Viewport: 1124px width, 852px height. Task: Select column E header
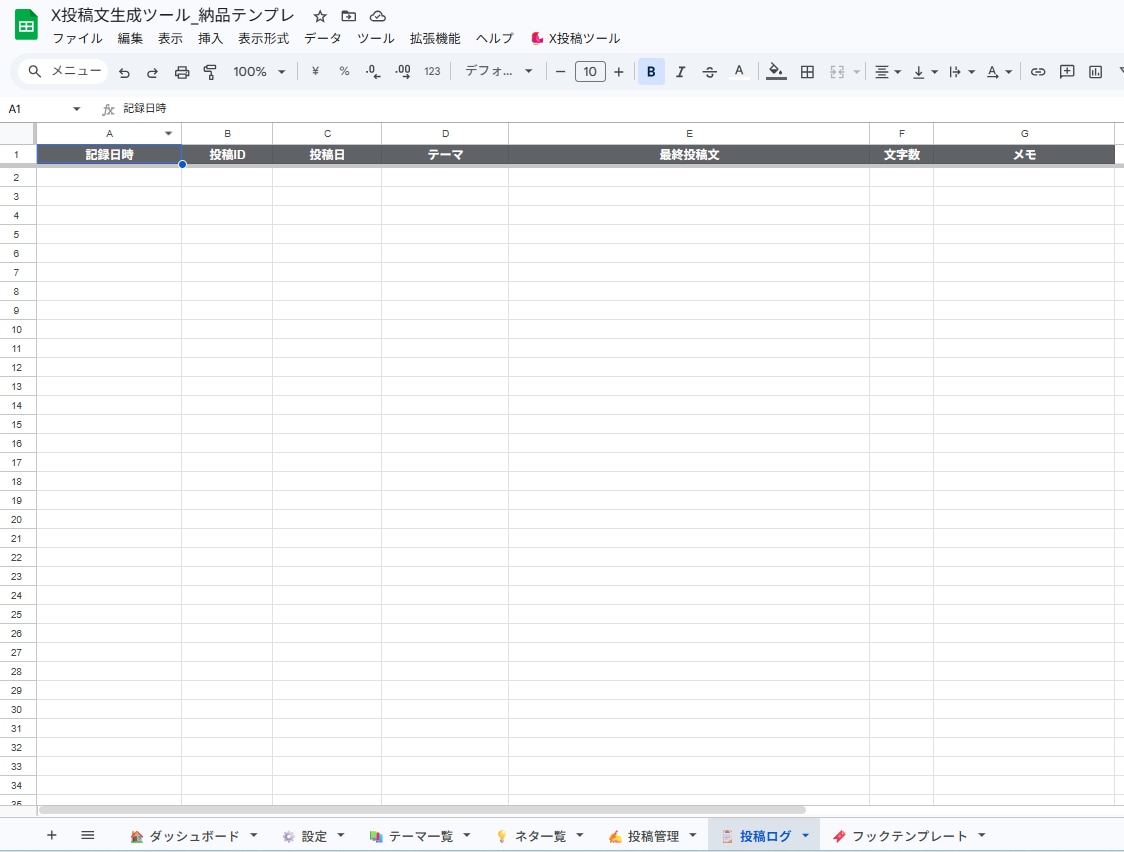[x=689, y=133]
